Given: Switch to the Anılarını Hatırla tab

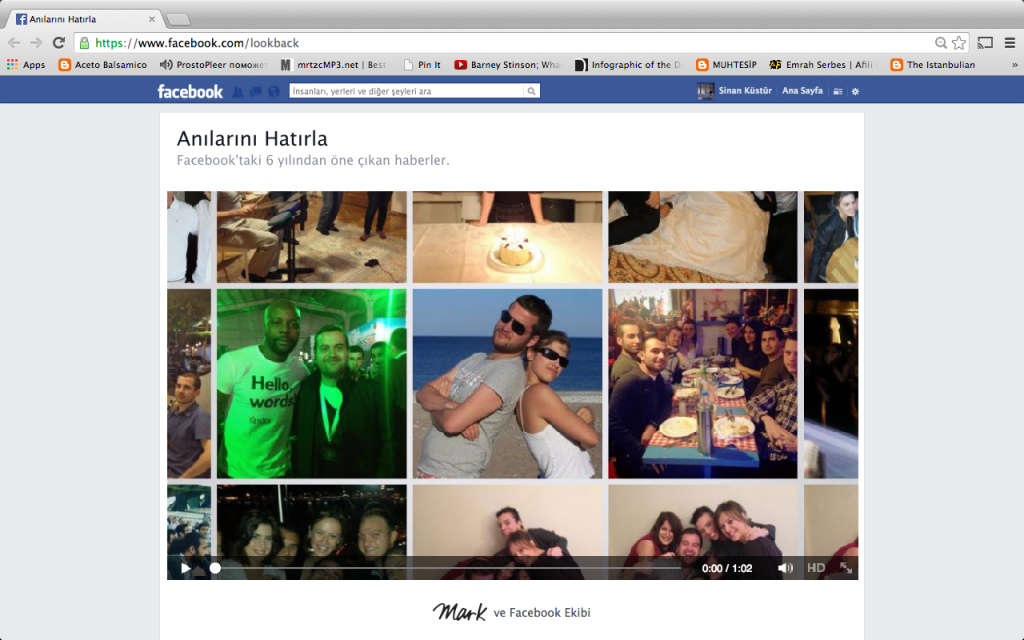Looking at the screenshot, I should pyautogui.click(x=65, y=17).
